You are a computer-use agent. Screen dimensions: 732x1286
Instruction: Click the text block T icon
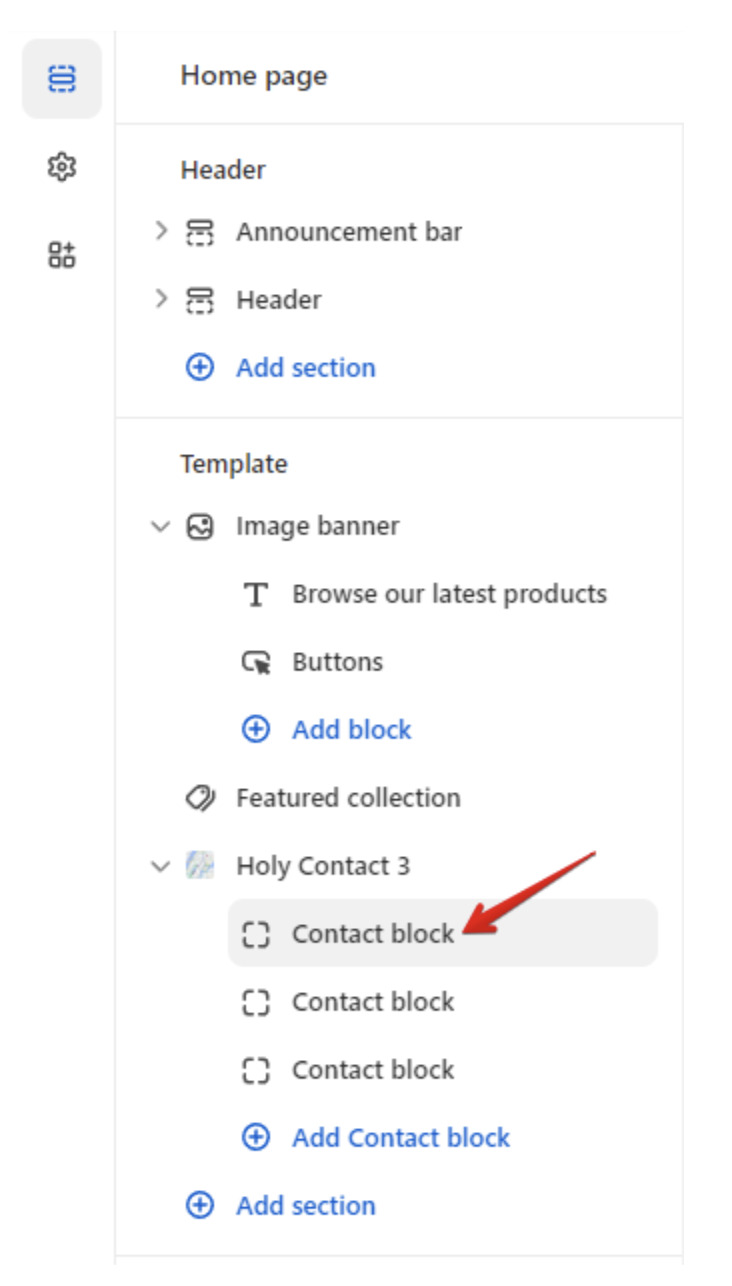(x=256, y=594)
